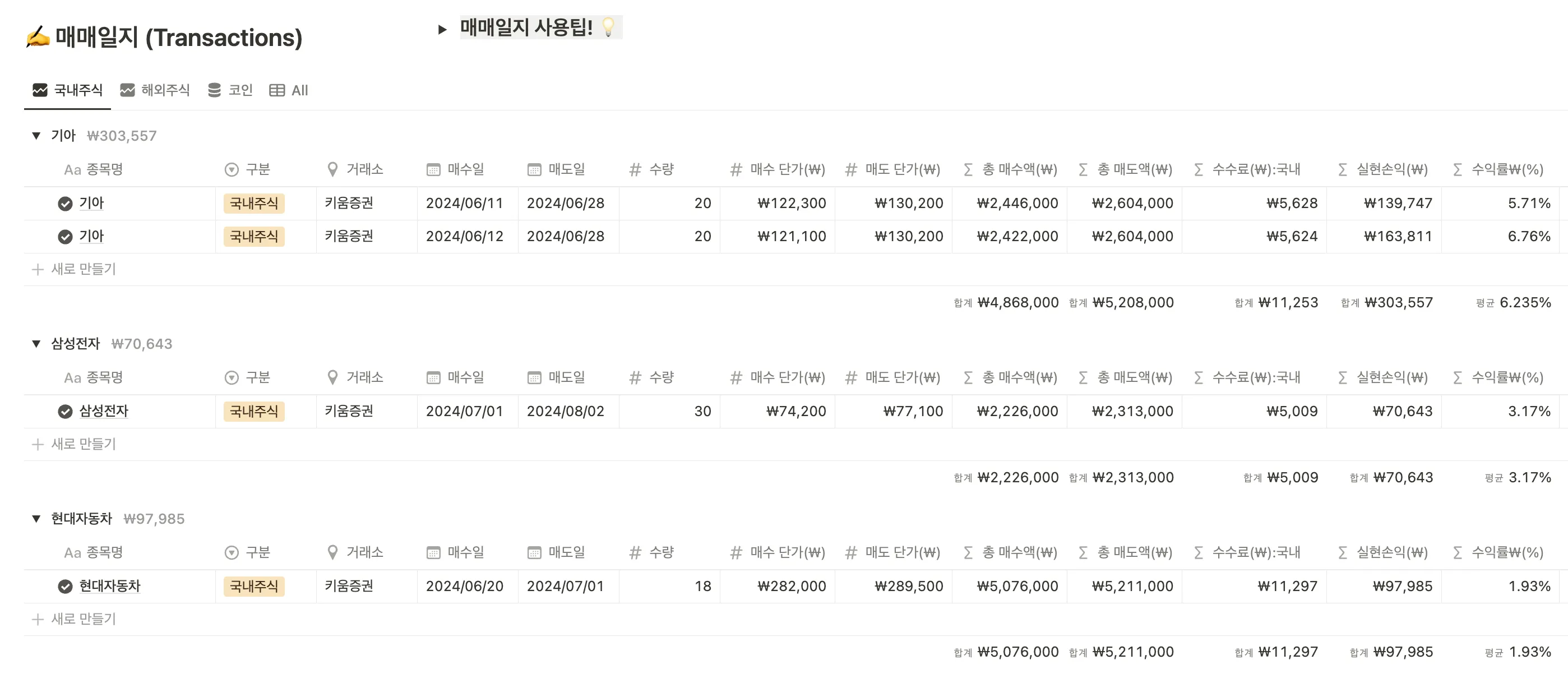The height and width of the screenshot is (678, 1568).
Task: Click the location pin icon in 거래소 header
Action: click(332, 169)
